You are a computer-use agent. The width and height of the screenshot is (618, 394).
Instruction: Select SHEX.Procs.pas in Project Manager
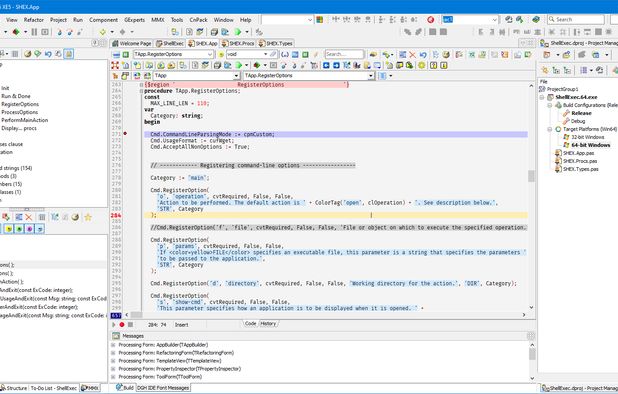click(x=580, y=161)
